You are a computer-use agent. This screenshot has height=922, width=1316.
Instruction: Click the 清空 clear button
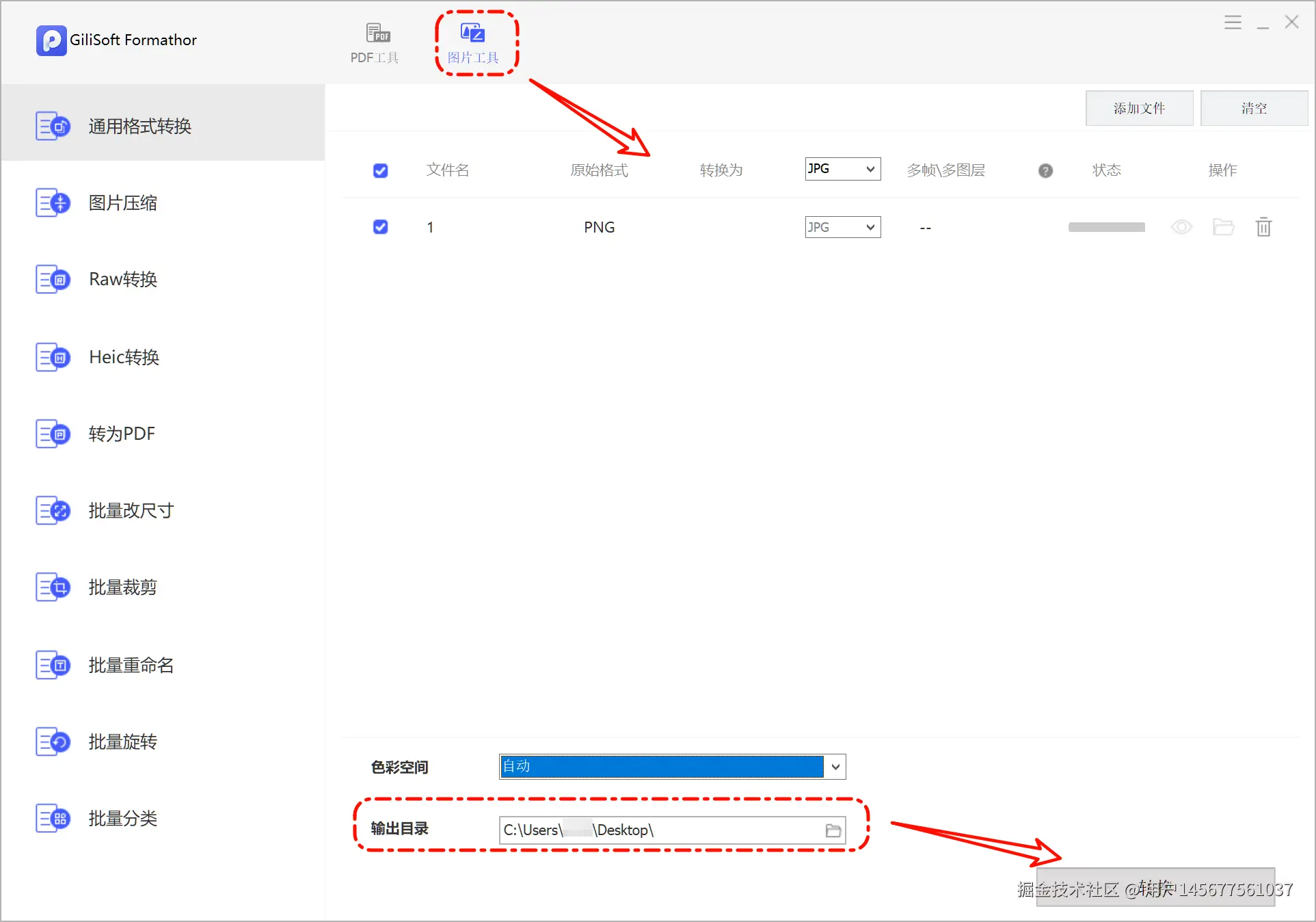pyautogui.click(x=1253, y=108)
